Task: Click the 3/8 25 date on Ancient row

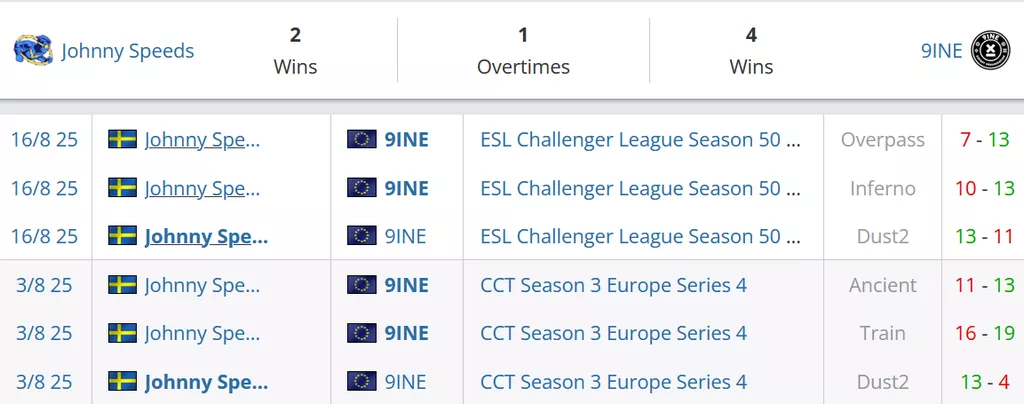Action: click(44, 285)
